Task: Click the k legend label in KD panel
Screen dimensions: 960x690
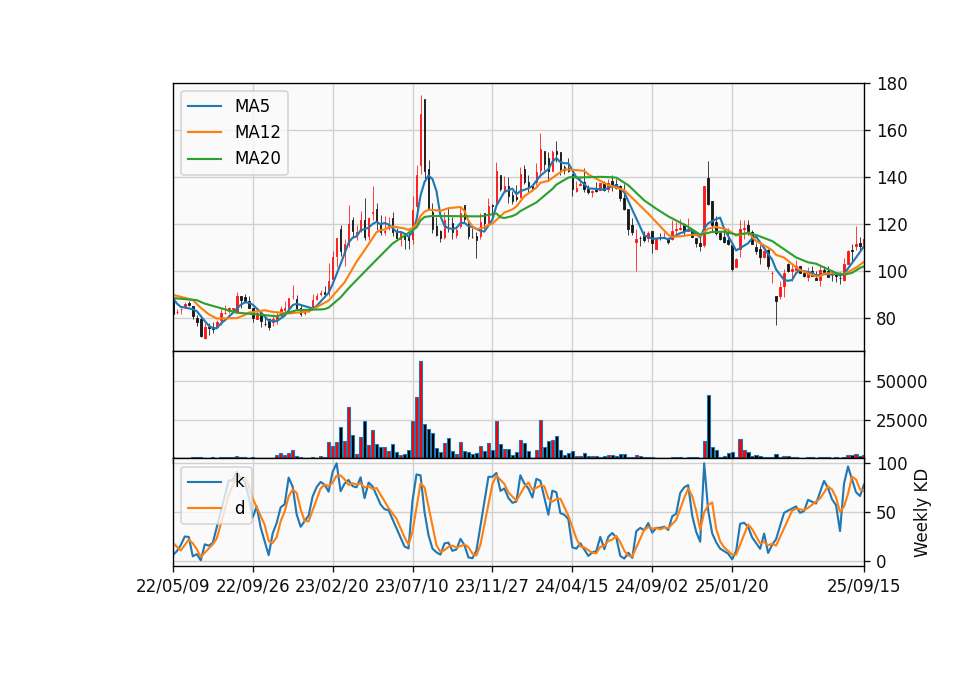Action: click(239, 481)
